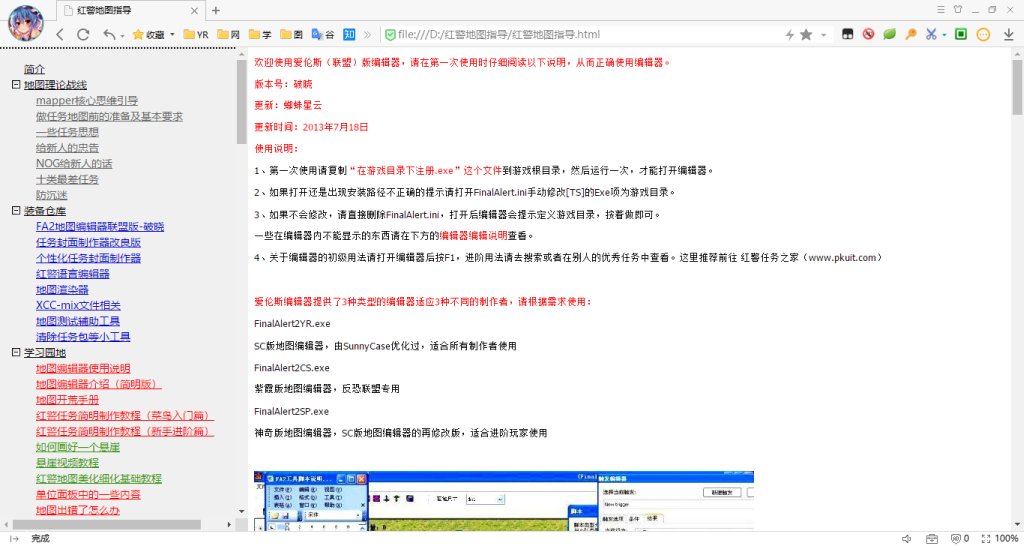
Task: Open the 如何画好一个悬崖 link
Action: pos(78,447)
